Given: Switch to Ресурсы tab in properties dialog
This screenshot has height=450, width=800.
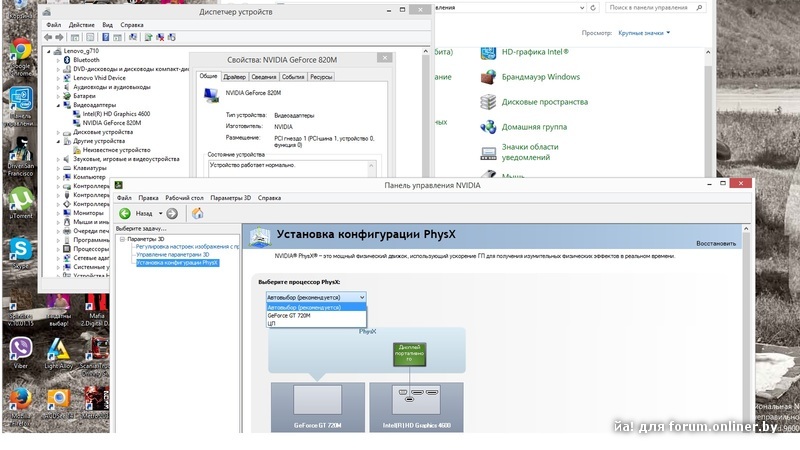Looking at the screenshot, I should (x=321, y=77).
